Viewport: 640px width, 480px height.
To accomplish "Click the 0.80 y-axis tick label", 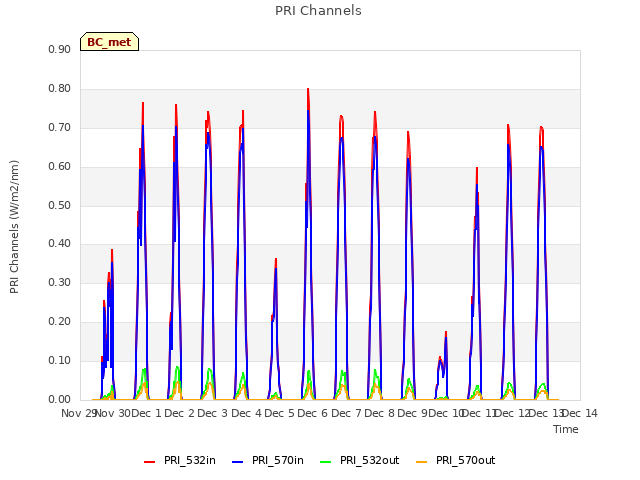I will tap(60, 89).
